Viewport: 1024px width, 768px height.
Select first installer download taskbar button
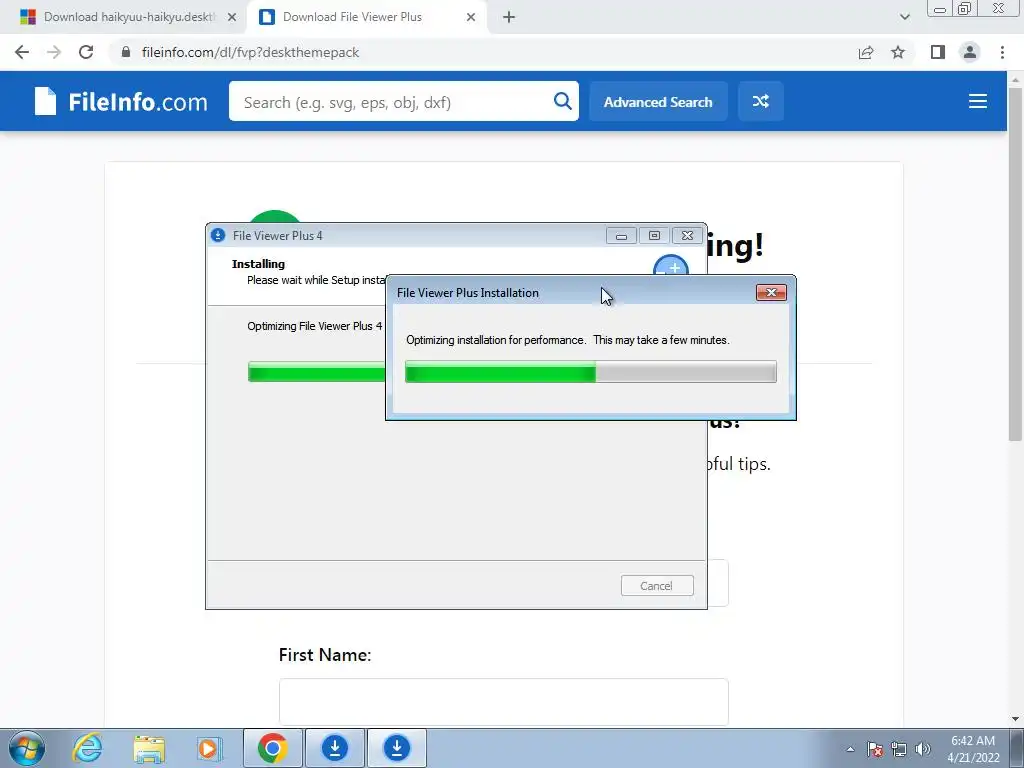point(334,748)
